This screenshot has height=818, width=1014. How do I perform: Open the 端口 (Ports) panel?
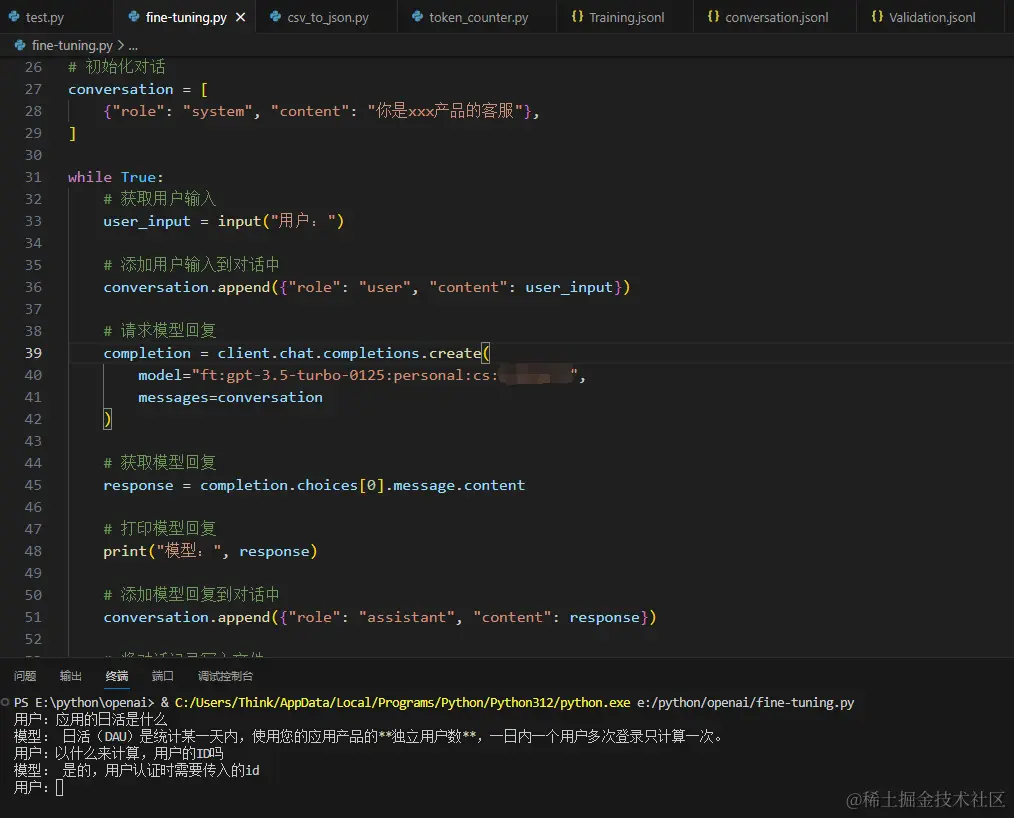(x=162, y=676)
